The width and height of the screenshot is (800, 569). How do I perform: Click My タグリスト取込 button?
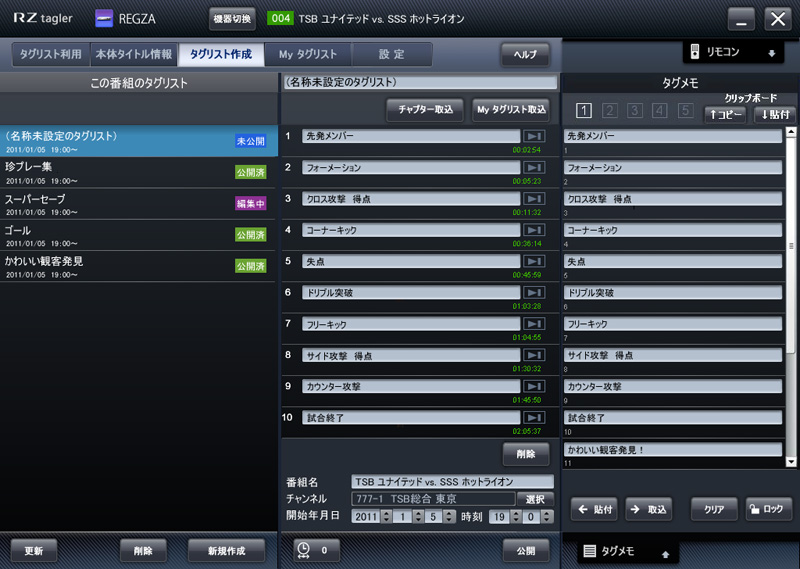[x=511, y=110]
